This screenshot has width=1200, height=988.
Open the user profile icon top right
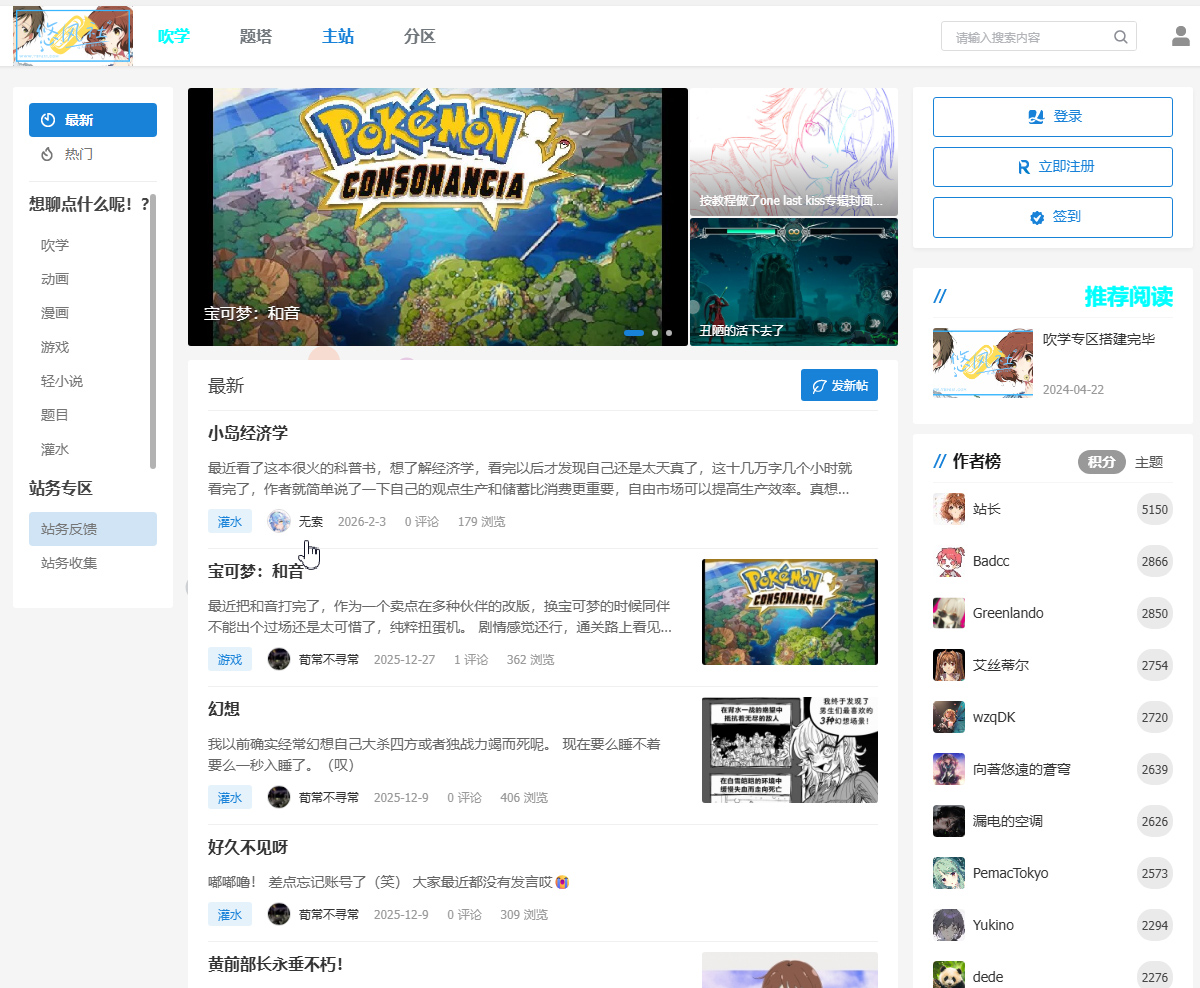click(x=1181, y=36)
